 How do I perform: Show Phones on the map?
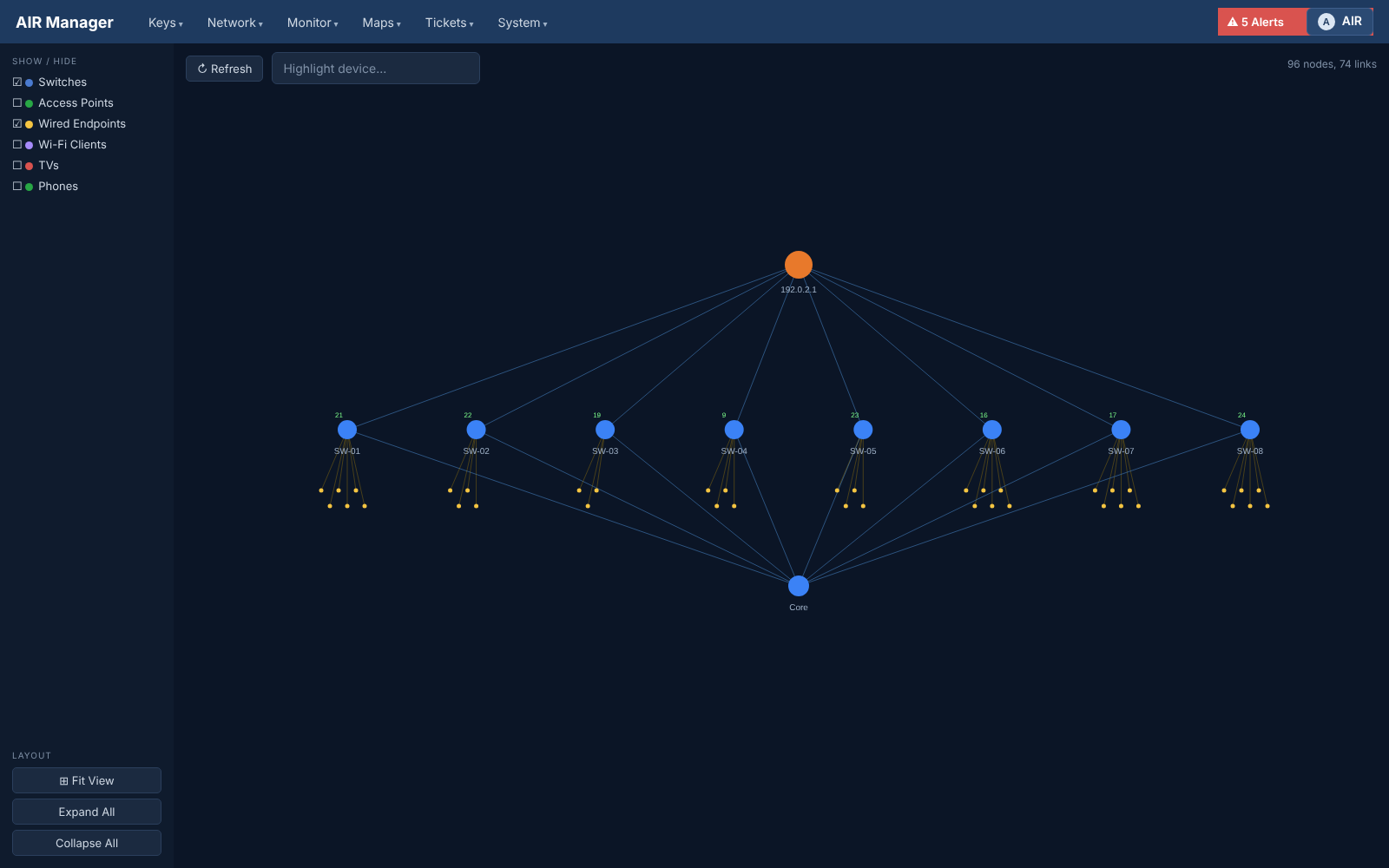tap(17, 186)
